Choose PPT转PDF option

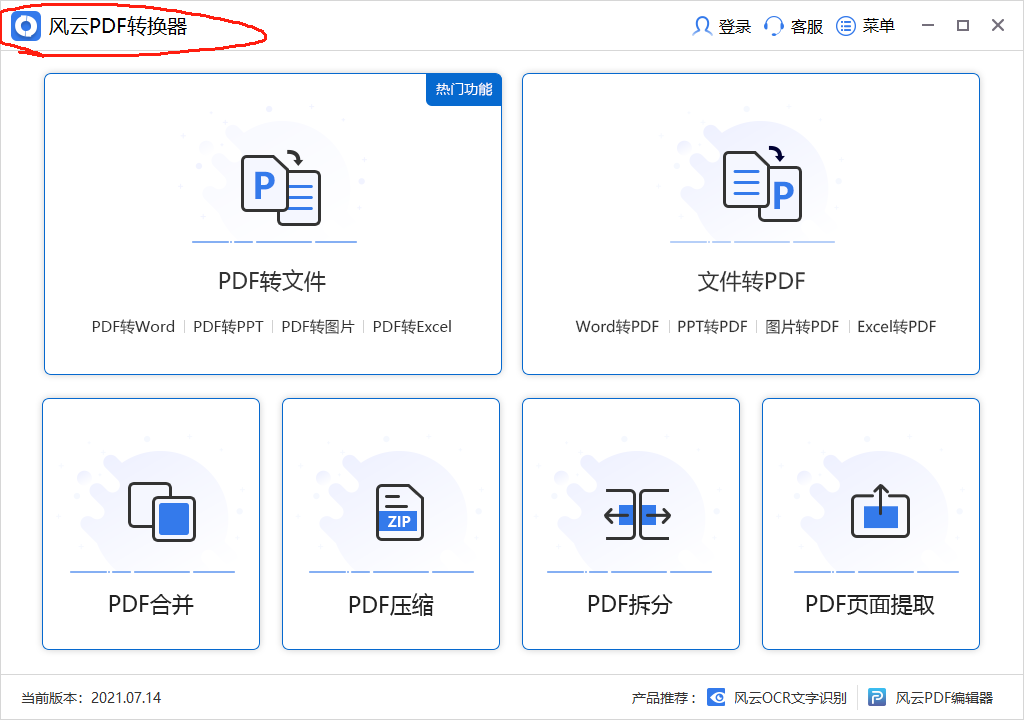[712, 327]
